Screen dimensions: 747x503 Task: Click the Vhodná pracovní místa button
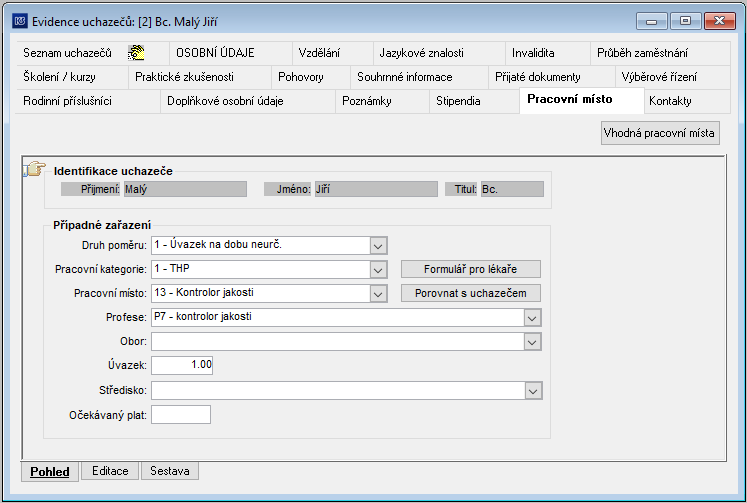point(659,133)
